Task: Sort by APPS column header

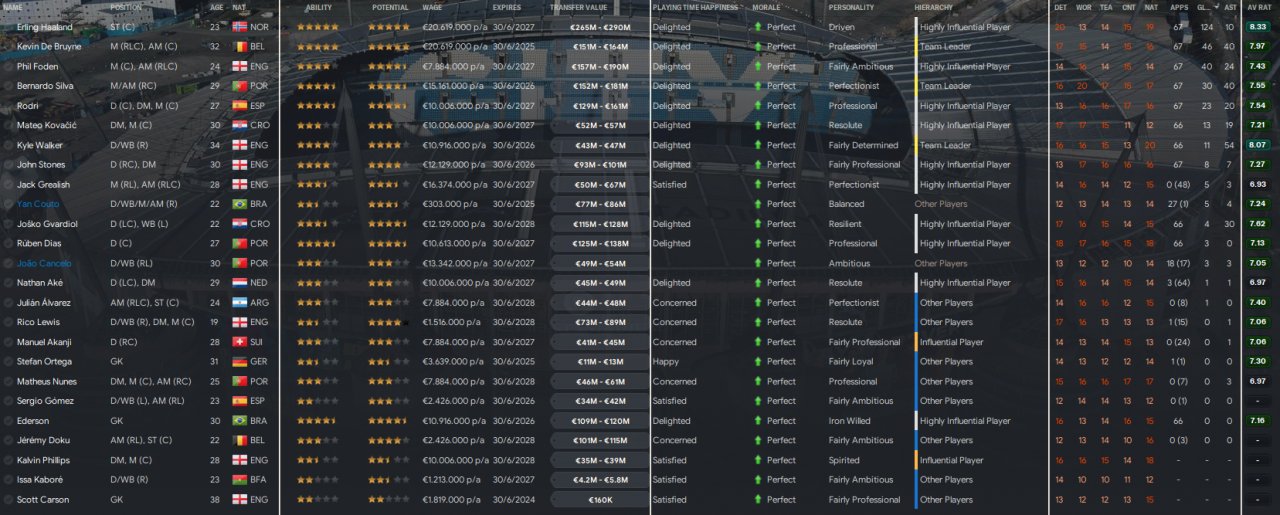Action: 1178,7
